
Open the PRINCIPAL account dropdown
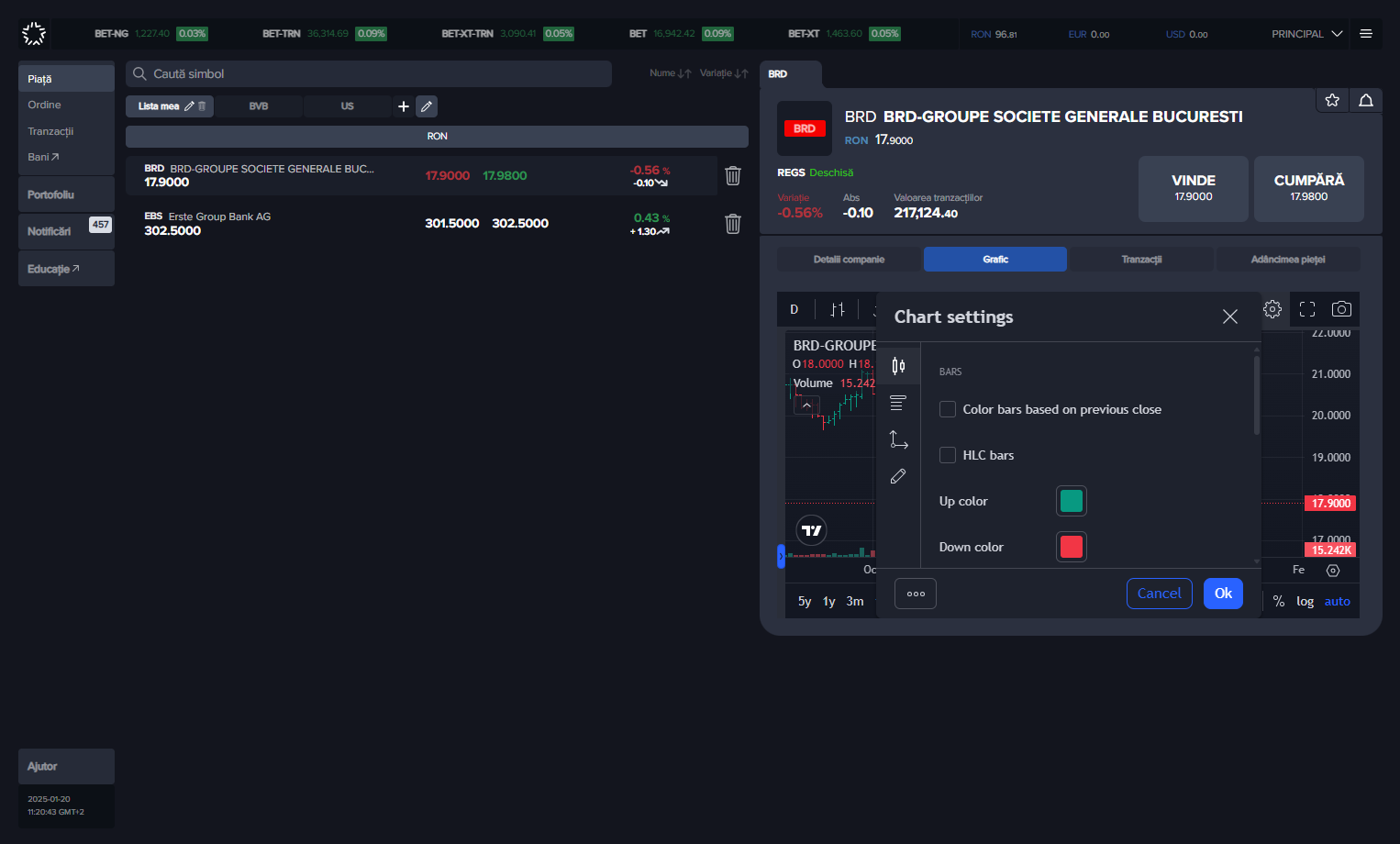(x=1306, y=34)
